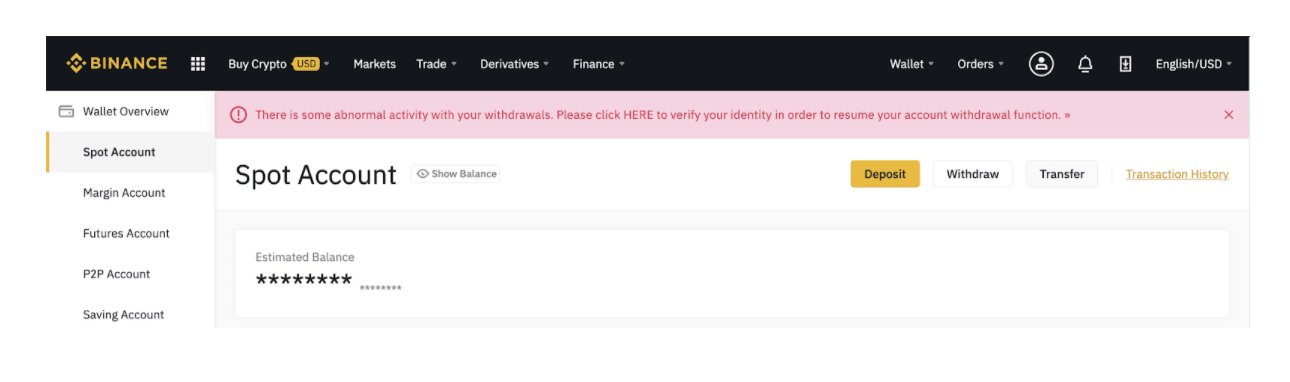
Task: Click the app download icon
Action: 1125,64
